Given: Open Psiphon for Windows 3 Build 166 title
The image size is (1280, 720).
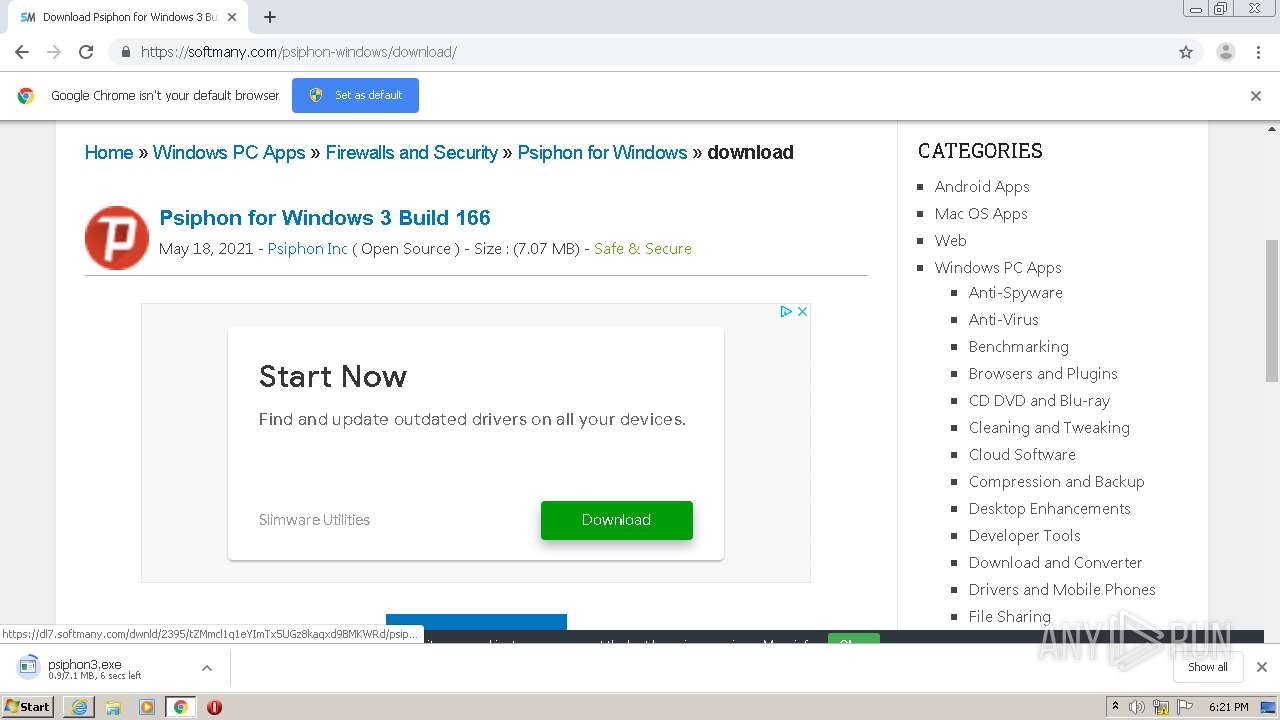Looking at the screenshot, I should 325,217.
